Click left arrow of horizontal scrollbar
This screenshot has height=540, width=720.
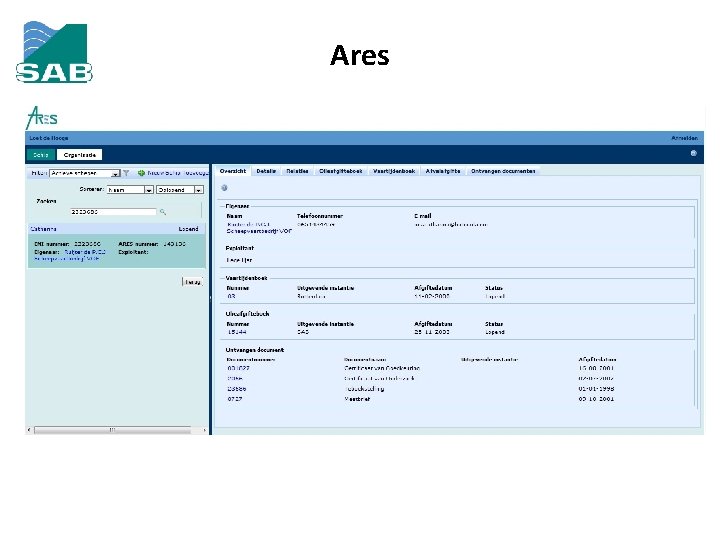click(x=29, y=430)
